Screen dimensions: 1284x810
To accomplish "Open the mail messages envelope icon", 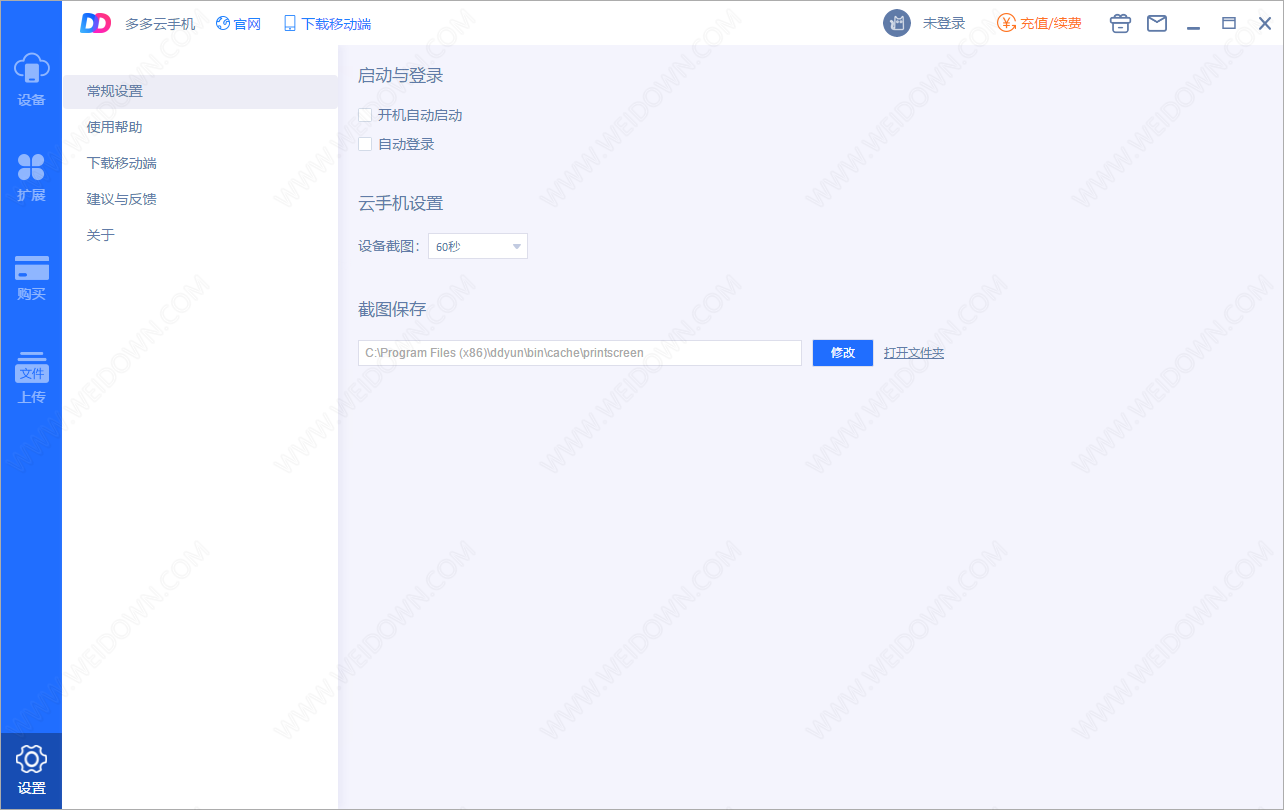I will 1157,23.
